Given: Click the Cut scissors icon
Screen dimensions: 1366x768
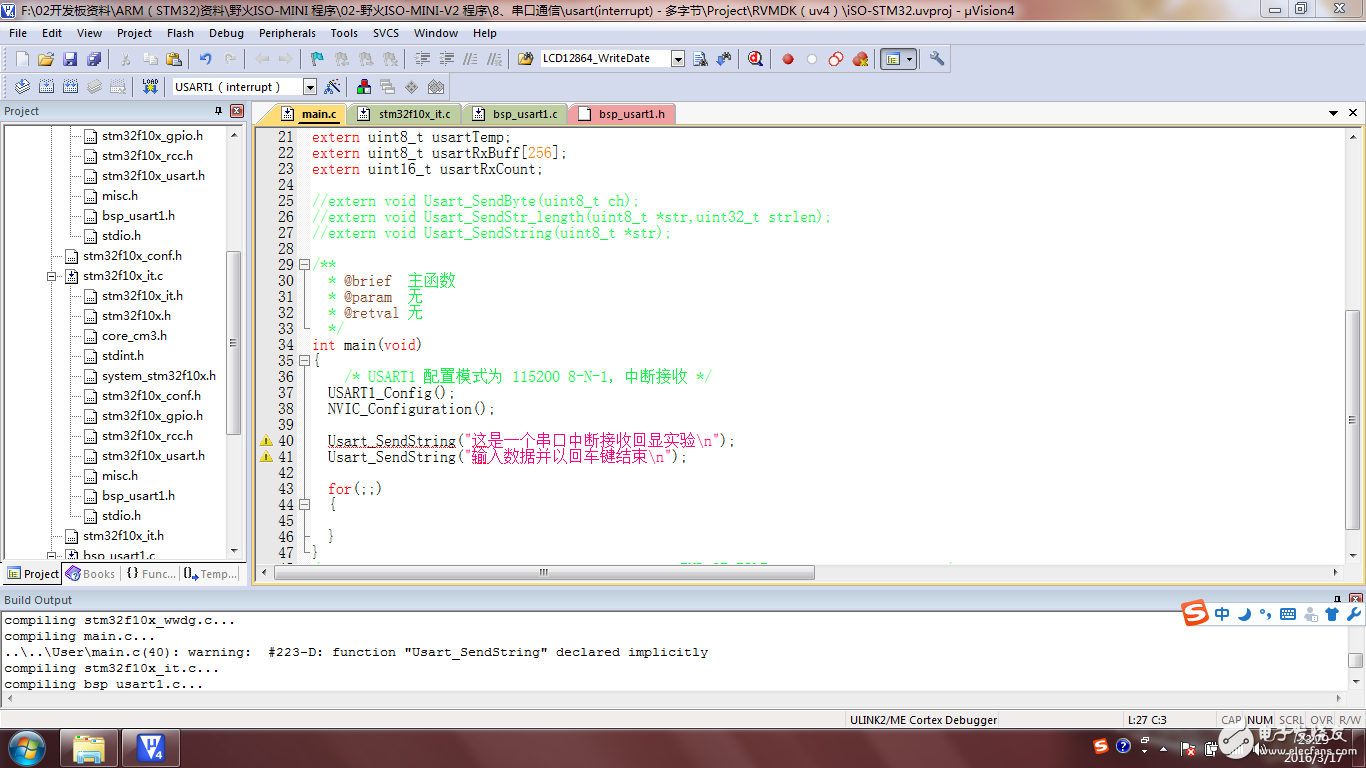Looking at the screenshot, I should [x=126, y=59].
